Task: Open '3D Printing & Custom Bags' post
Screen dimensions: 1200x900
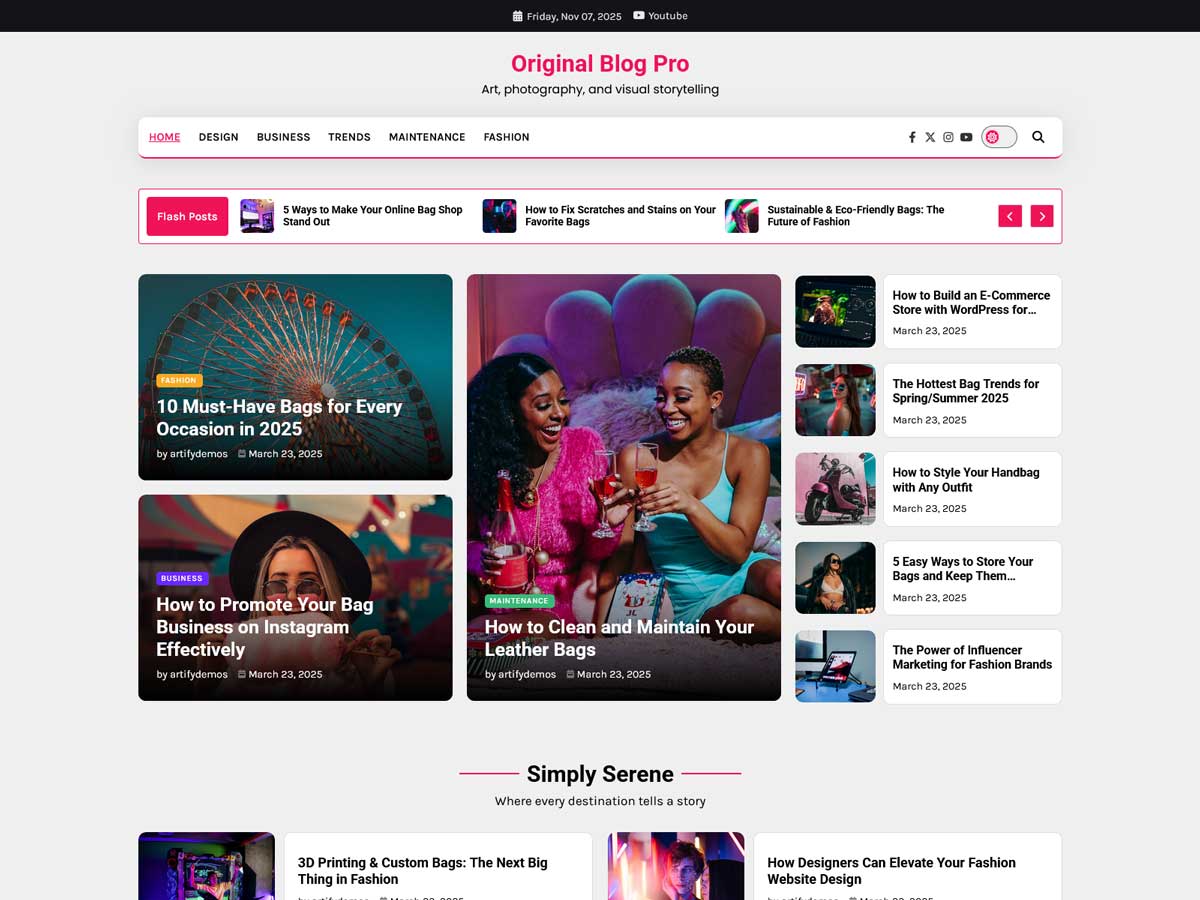Action: (x=423, y=871)
